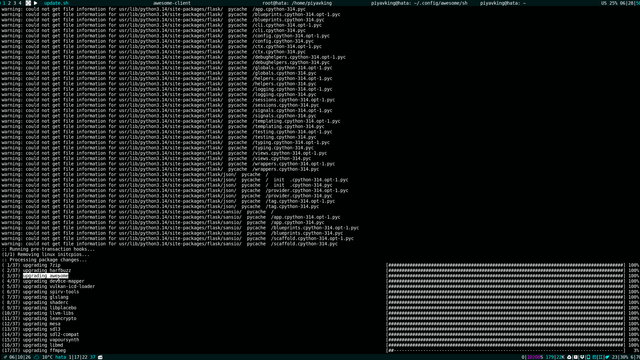The width and height of the screenshot is (640, 360).
Task: Click the 25% indicator in top bar
Action: tap(613, 3)
